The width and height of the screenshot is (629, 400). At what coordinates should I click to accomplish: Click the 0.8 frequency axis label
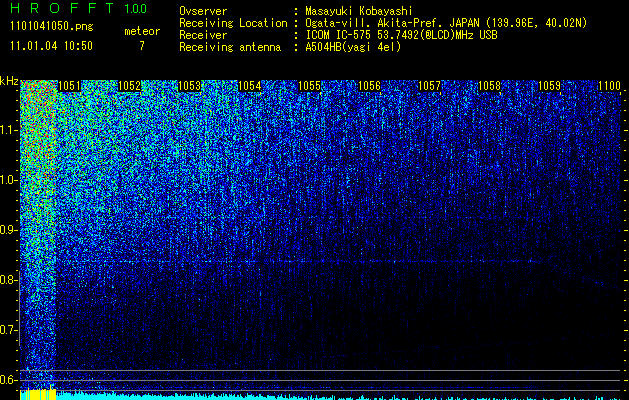(x=9, y=280)
